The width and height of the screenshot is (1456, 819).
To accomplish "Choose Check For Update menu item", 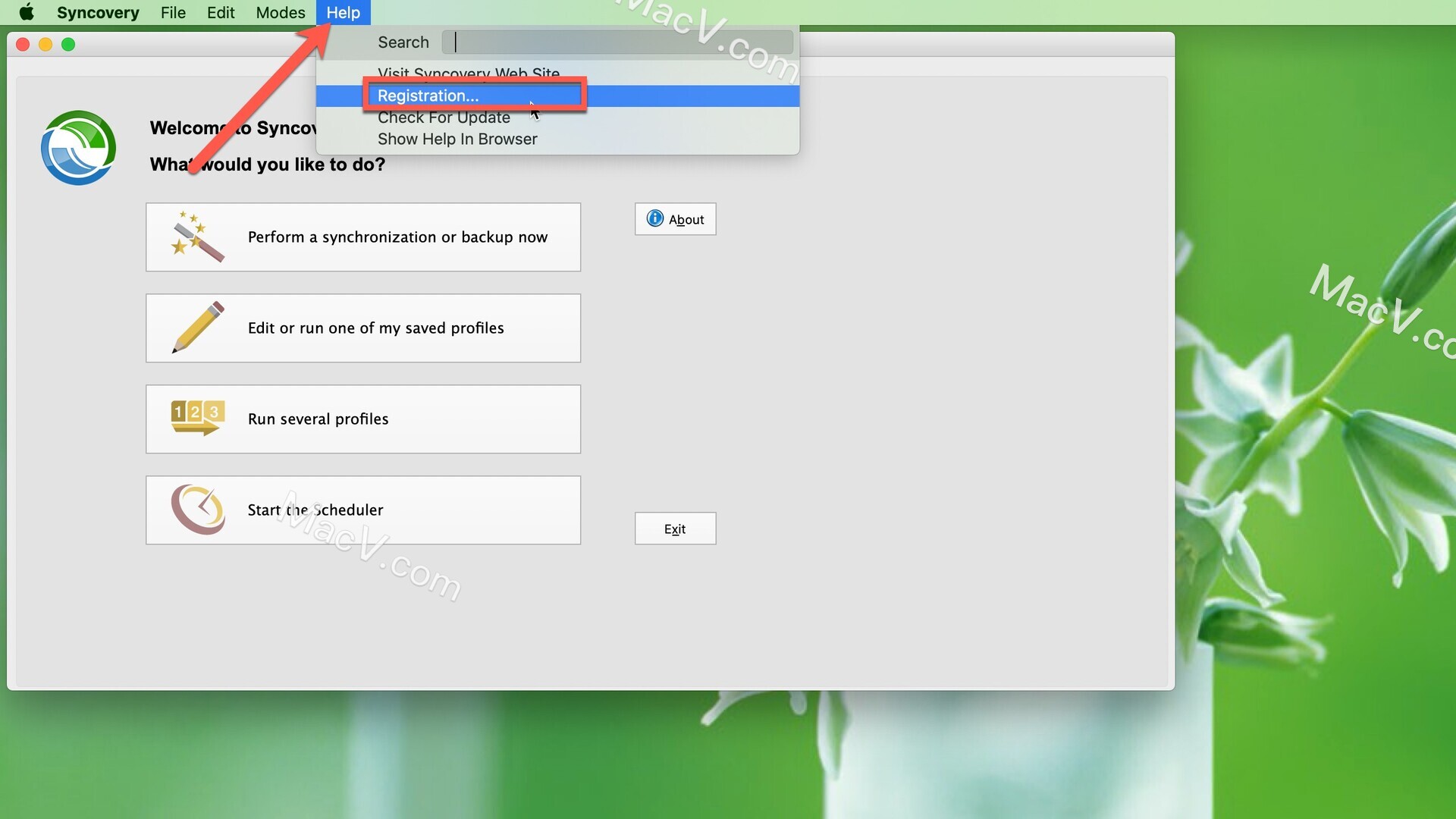I will tap(557, 118).
